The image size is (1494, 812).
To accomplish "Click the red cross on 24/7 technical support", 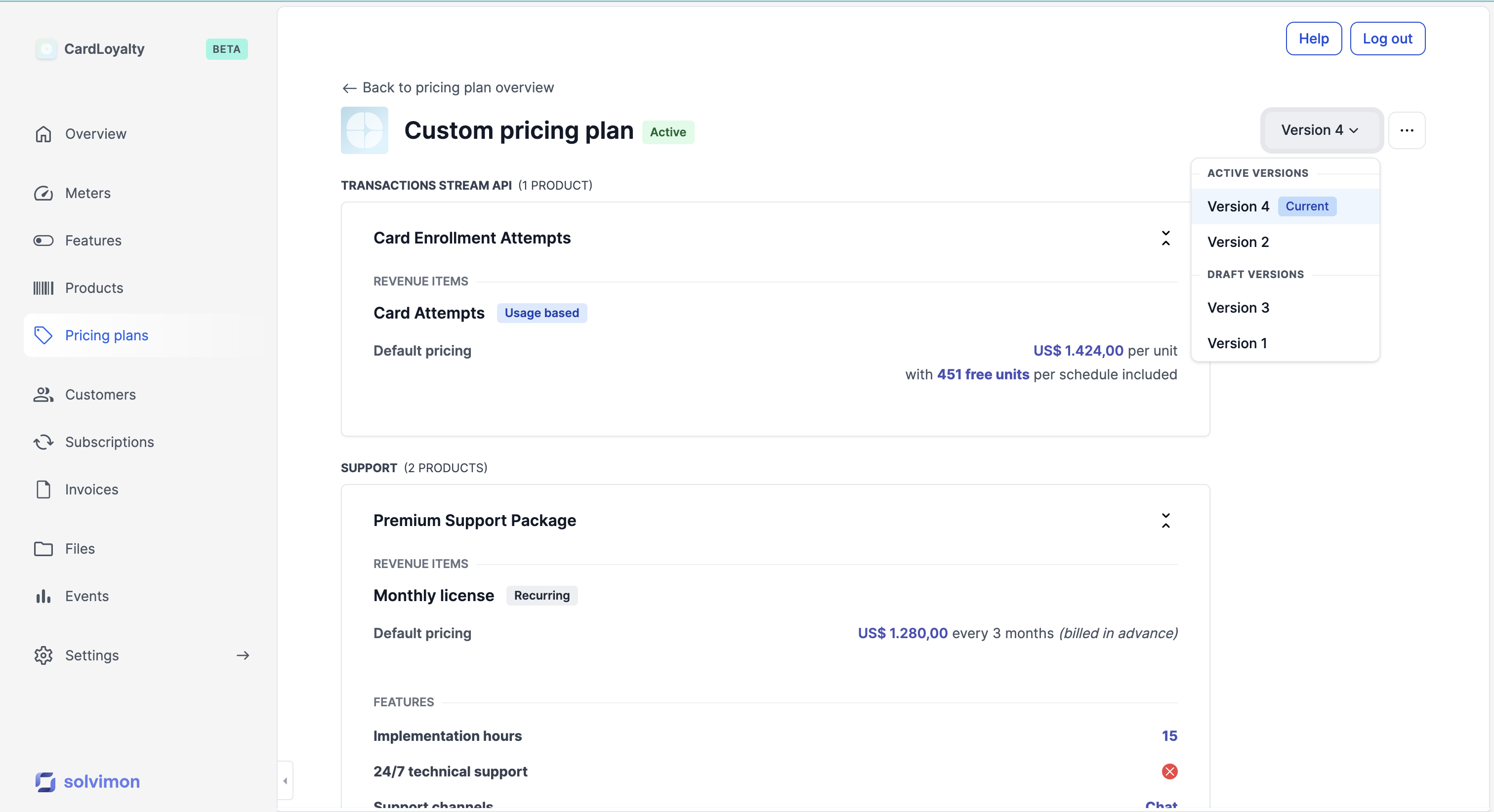I will click(x=1169, y=771).
